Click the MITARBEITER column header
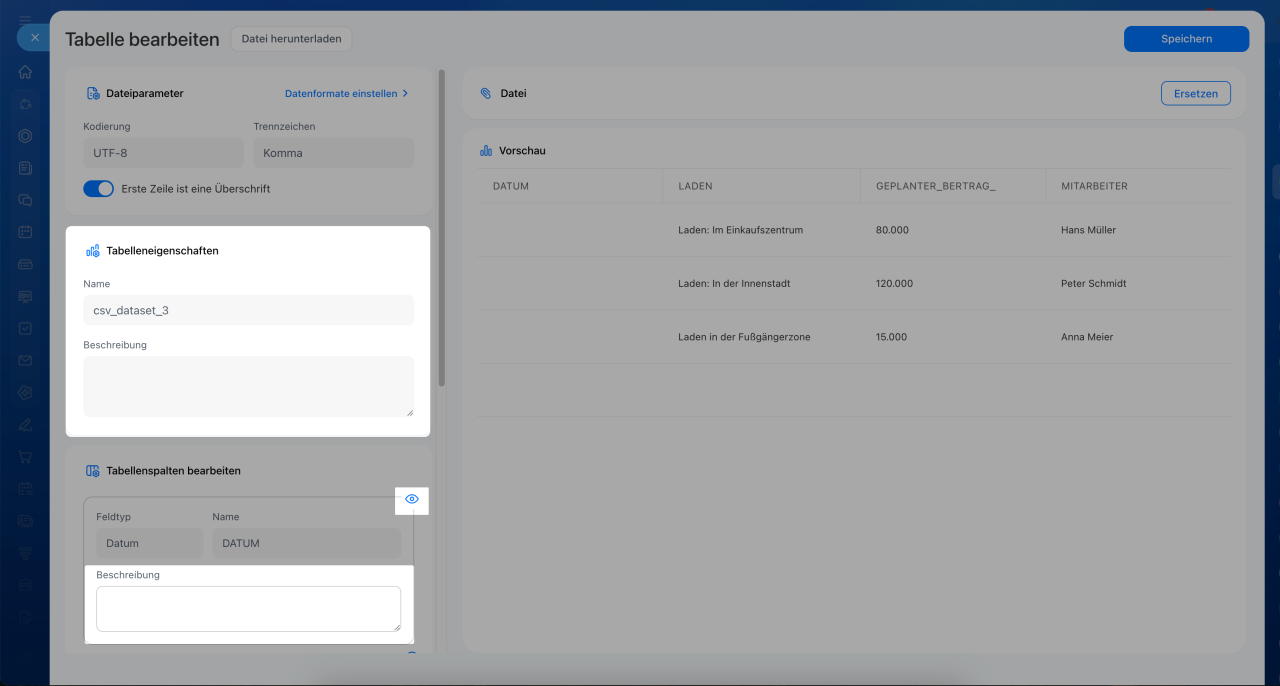This screenshot has width=1280, height=686. click(1094, 186)
